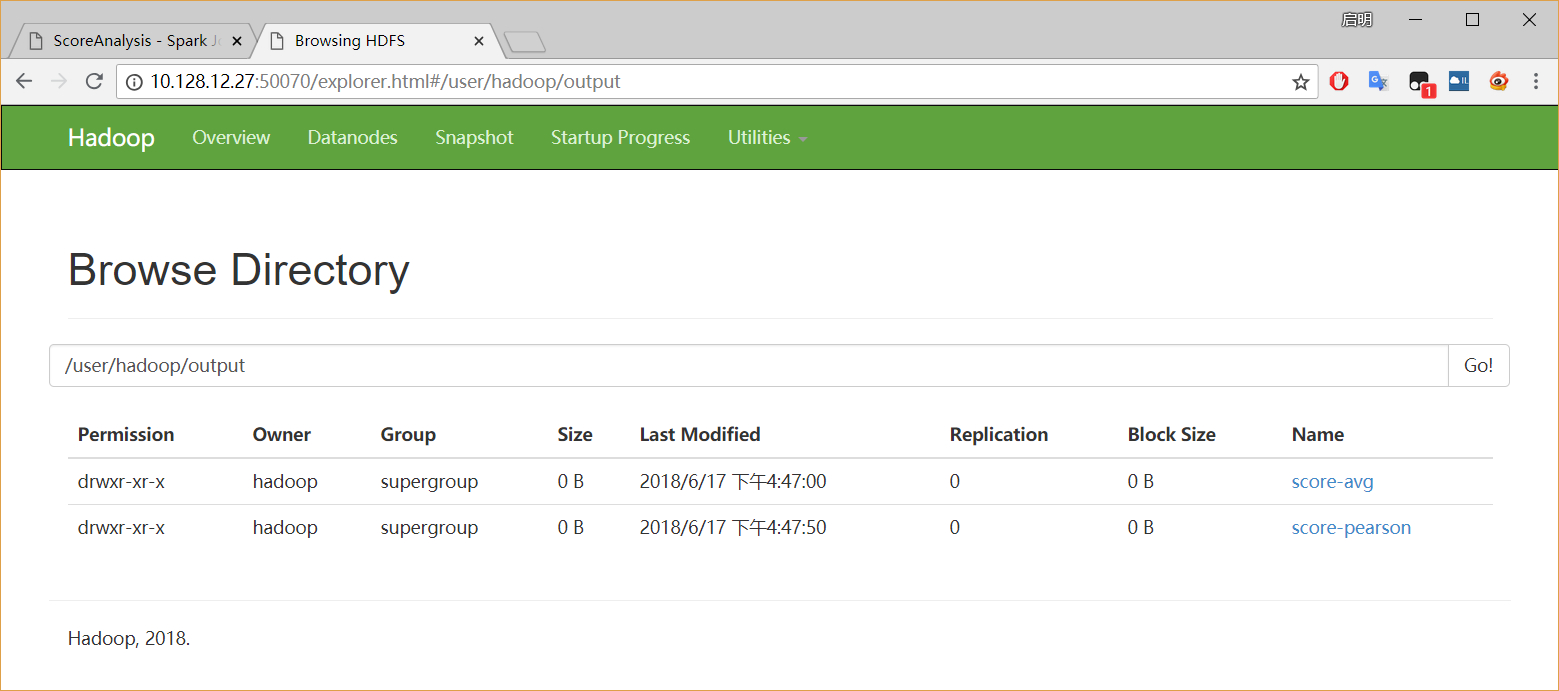The width and height of the screenshot is (1559, 691).
Task: Click the 4:47:00 modified timestamp
Action: [x=733, y=481]
